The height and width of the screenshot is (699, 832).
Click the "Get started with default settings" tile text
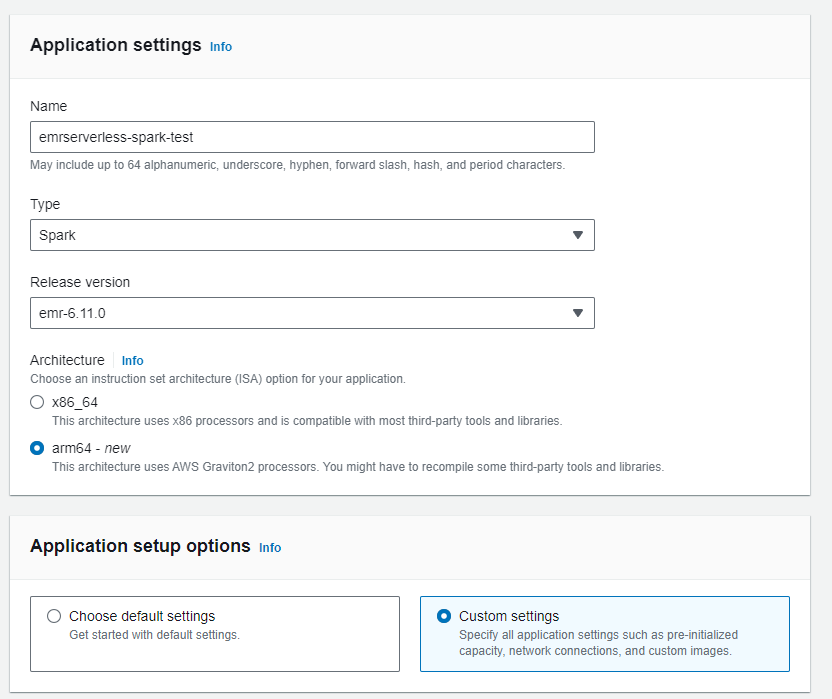(x=154, y=635)
